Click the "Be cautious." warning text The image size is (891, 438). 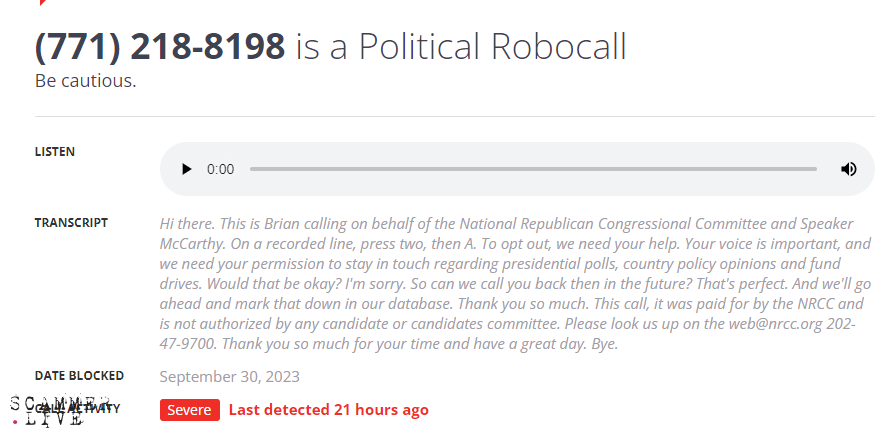(85, 81)
